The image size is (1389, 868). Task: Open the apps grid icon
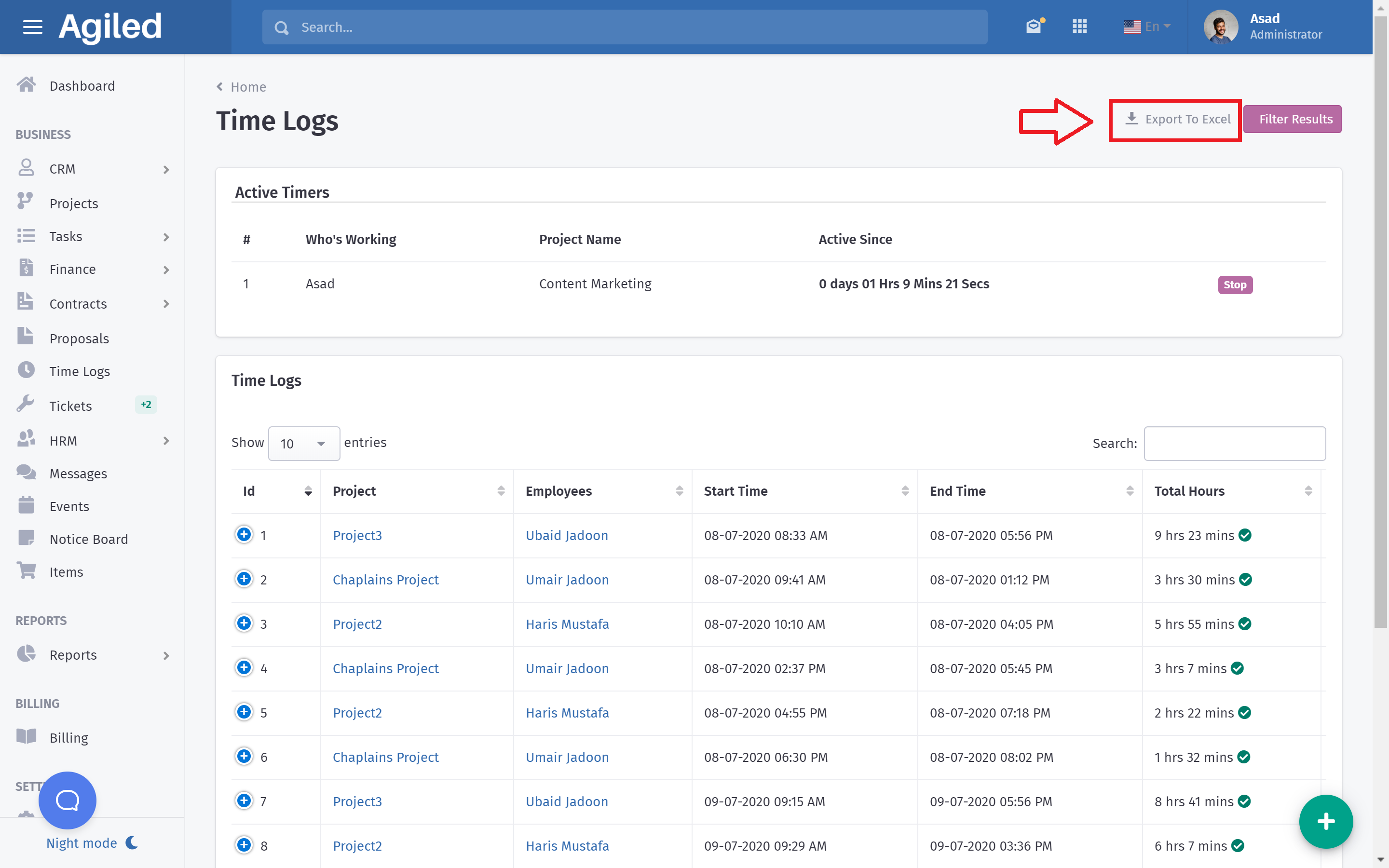1080,27
